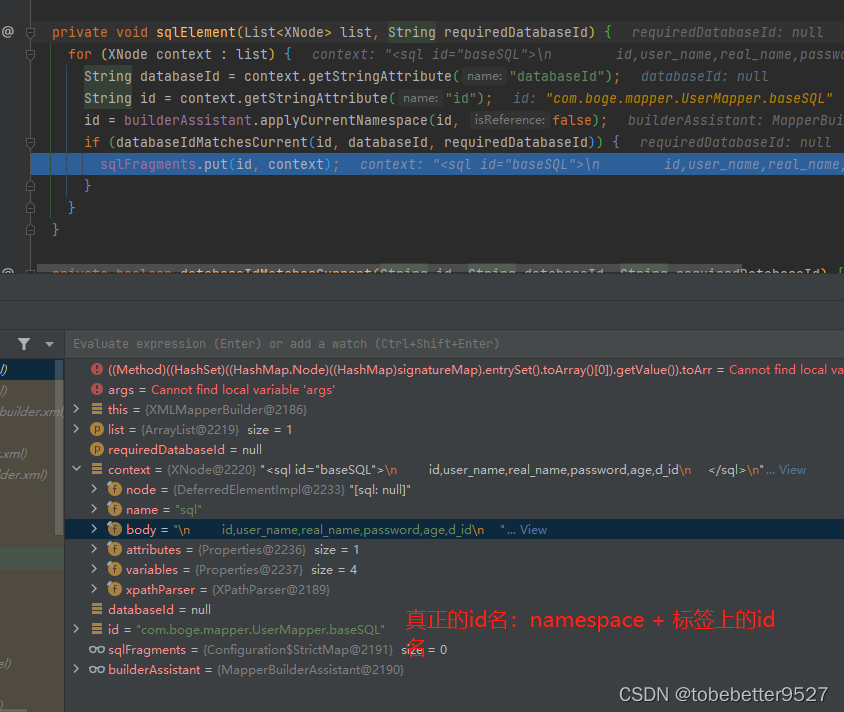Click the parameter icon next to 'list'

(97, 429)
